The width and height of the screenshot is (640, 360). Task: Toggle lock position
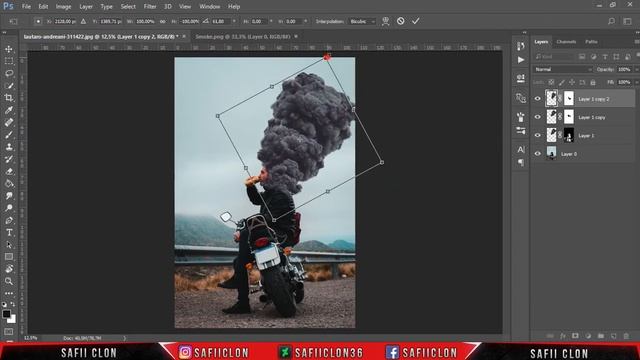(572, 82)
